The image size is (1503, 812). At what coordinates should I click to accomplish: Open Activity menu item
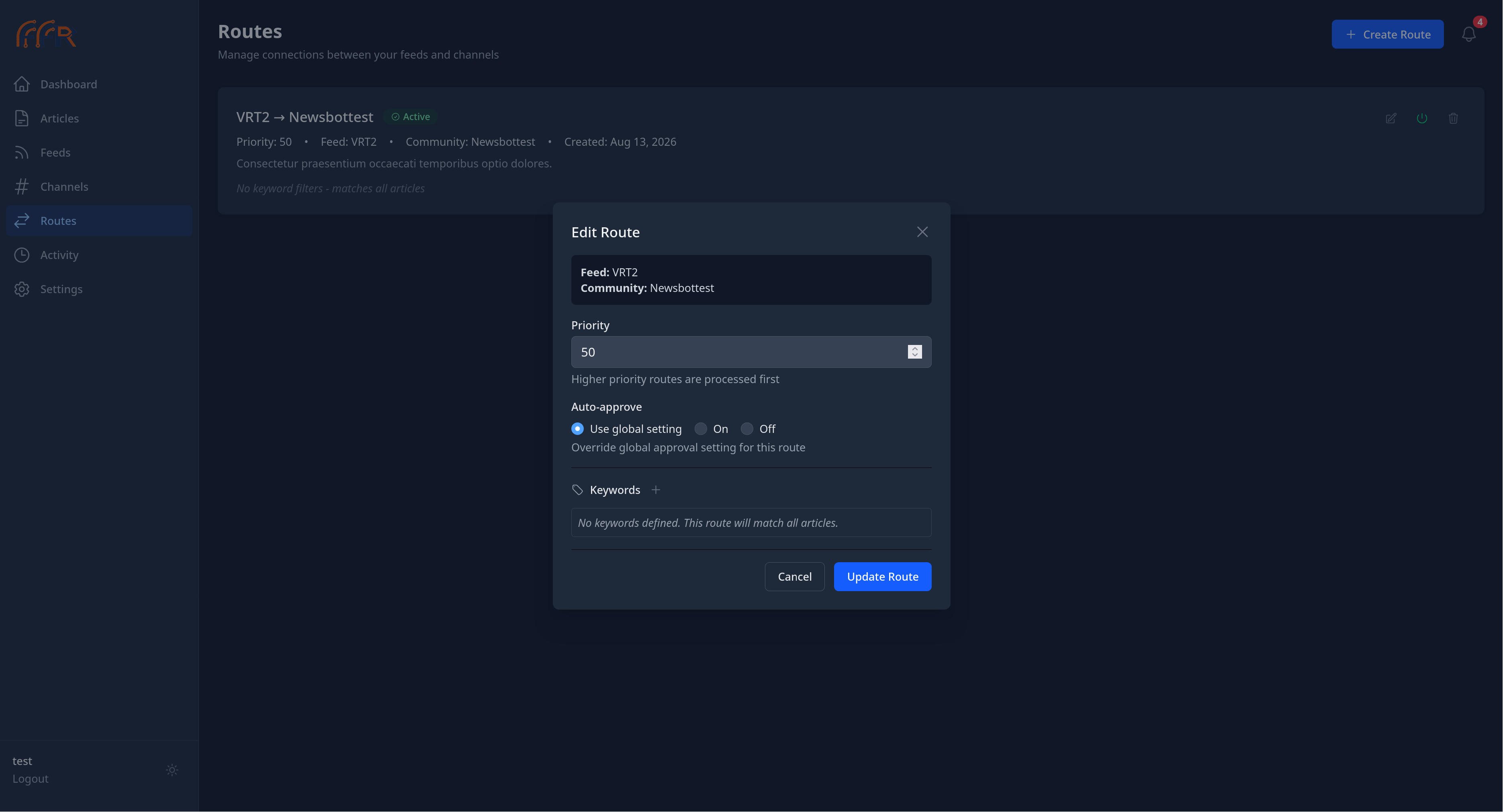click(x=99, y=255)
